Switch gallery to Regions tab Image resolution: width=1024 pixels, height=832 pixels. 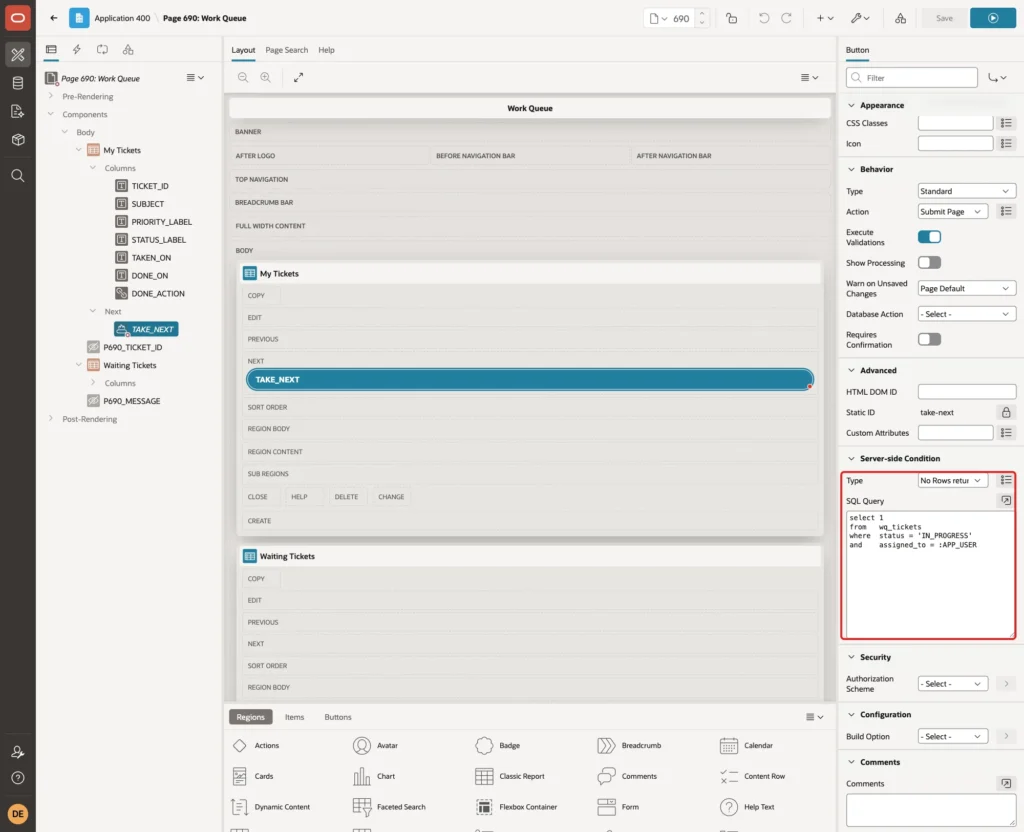pos(250,716)
